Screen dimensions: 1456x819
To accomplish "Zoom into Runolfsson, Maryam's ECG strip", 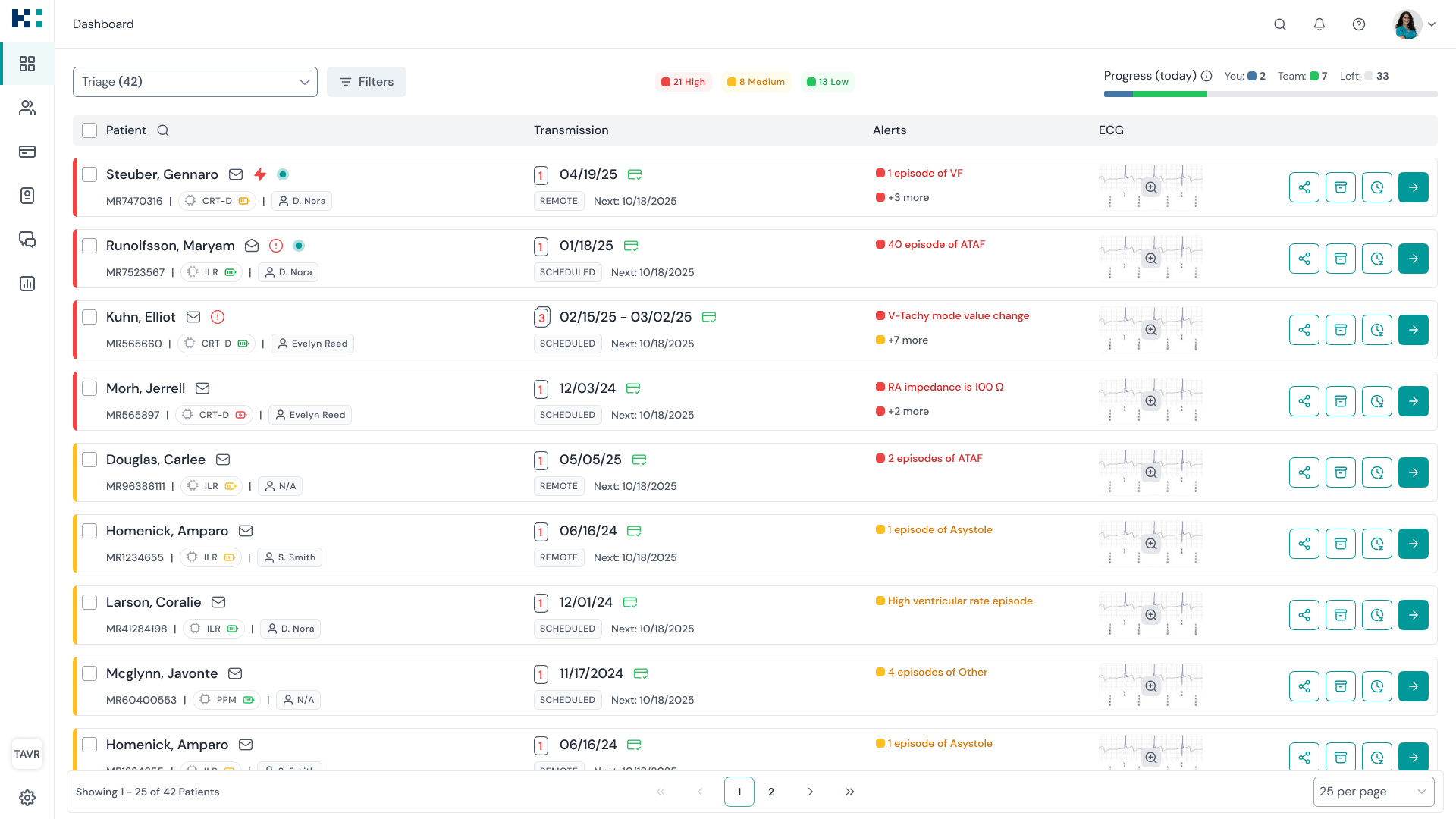I will click(x=1151, y=259).
